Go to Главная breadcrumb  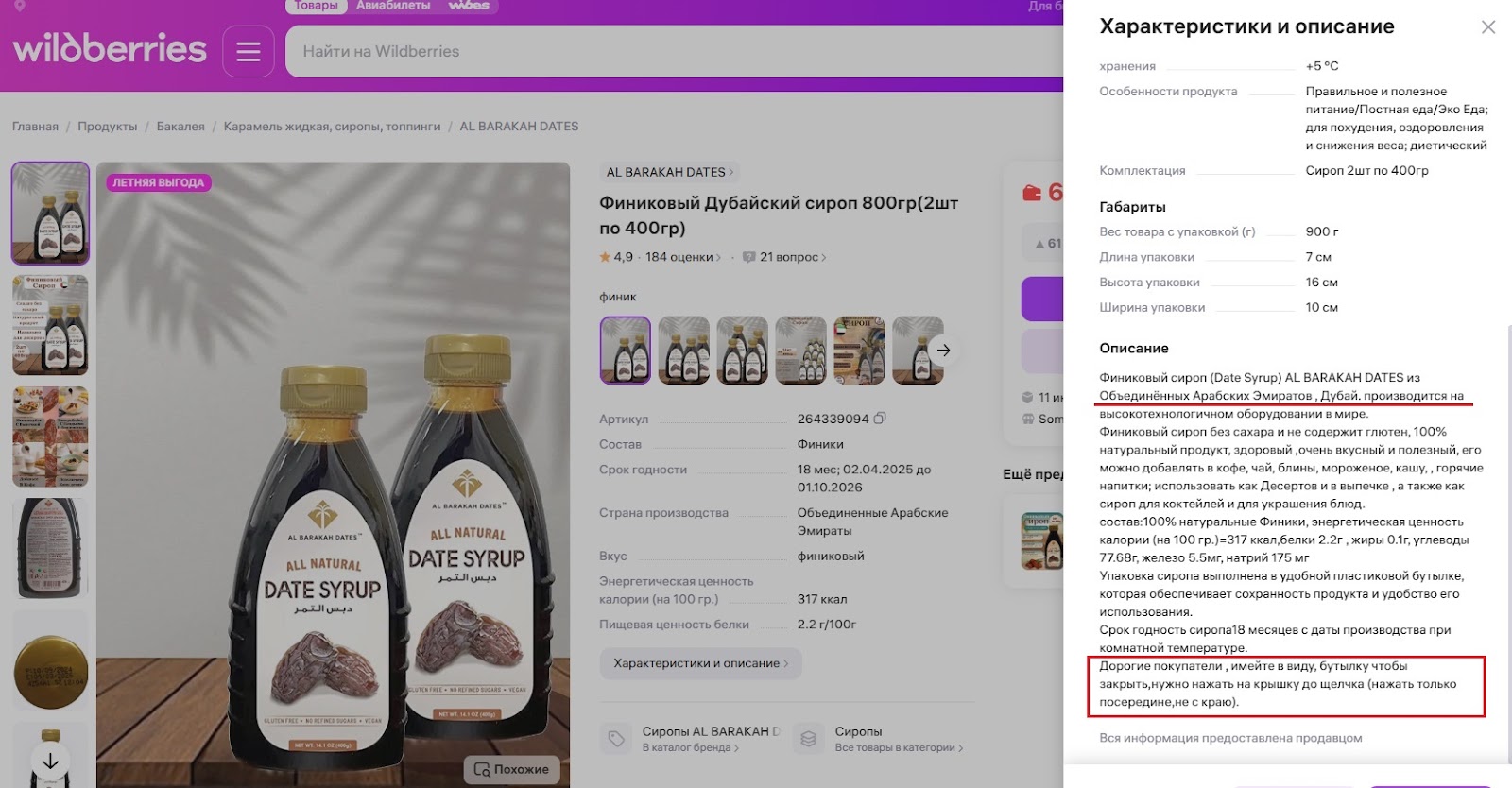35,127
